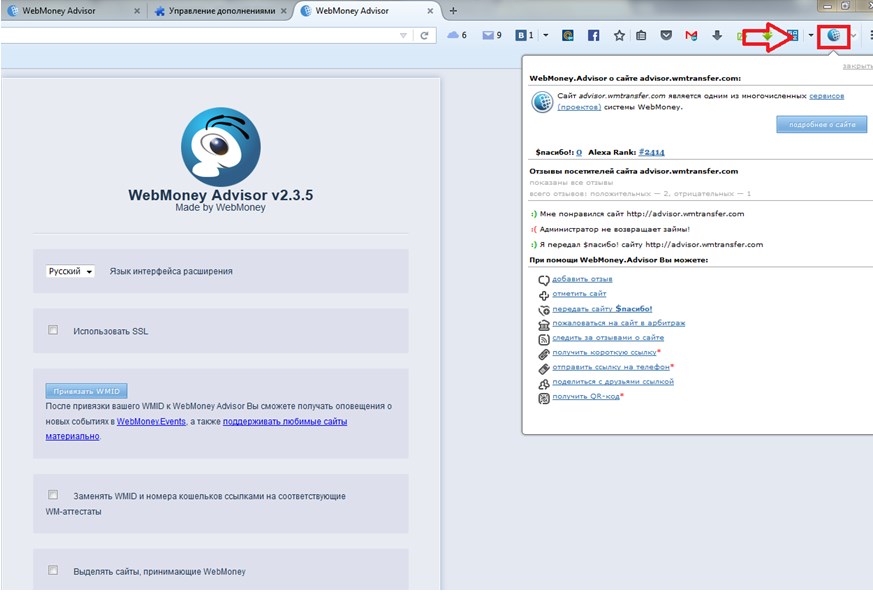Open a new browser tab

(x=453, y=10)
